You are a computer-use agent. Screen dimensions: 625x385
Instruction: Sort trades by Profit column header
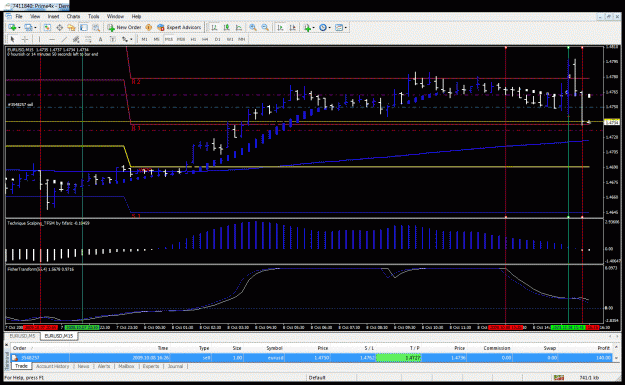(x=603, y=348)
